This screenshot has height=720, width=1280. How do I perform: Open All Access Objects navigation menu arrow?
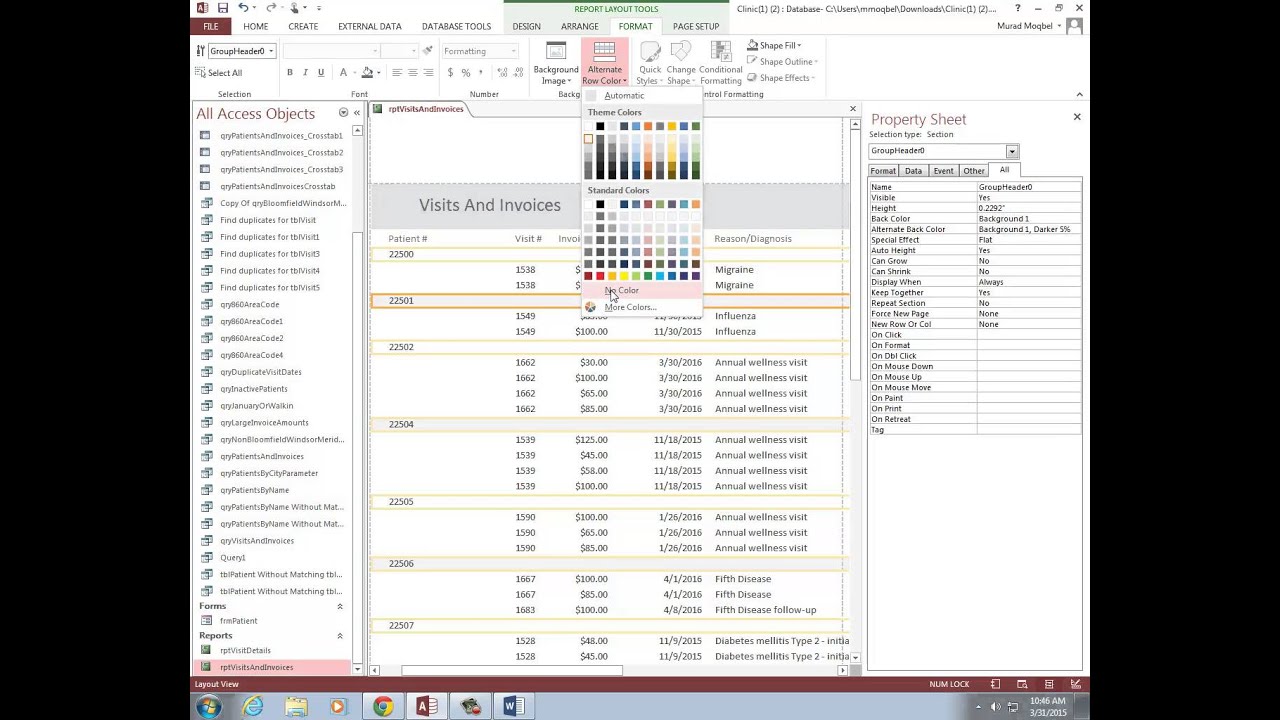(x=343, y=113)
